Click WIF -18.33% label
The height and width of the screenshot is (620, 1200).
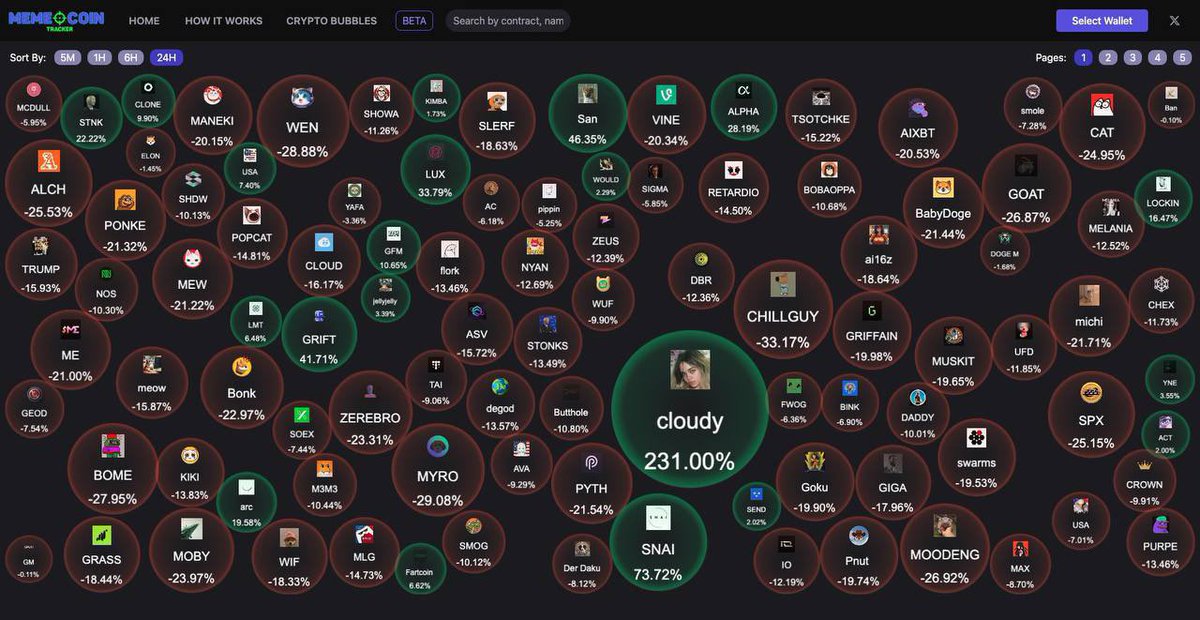pyautogui.click(x=289, y=571)
